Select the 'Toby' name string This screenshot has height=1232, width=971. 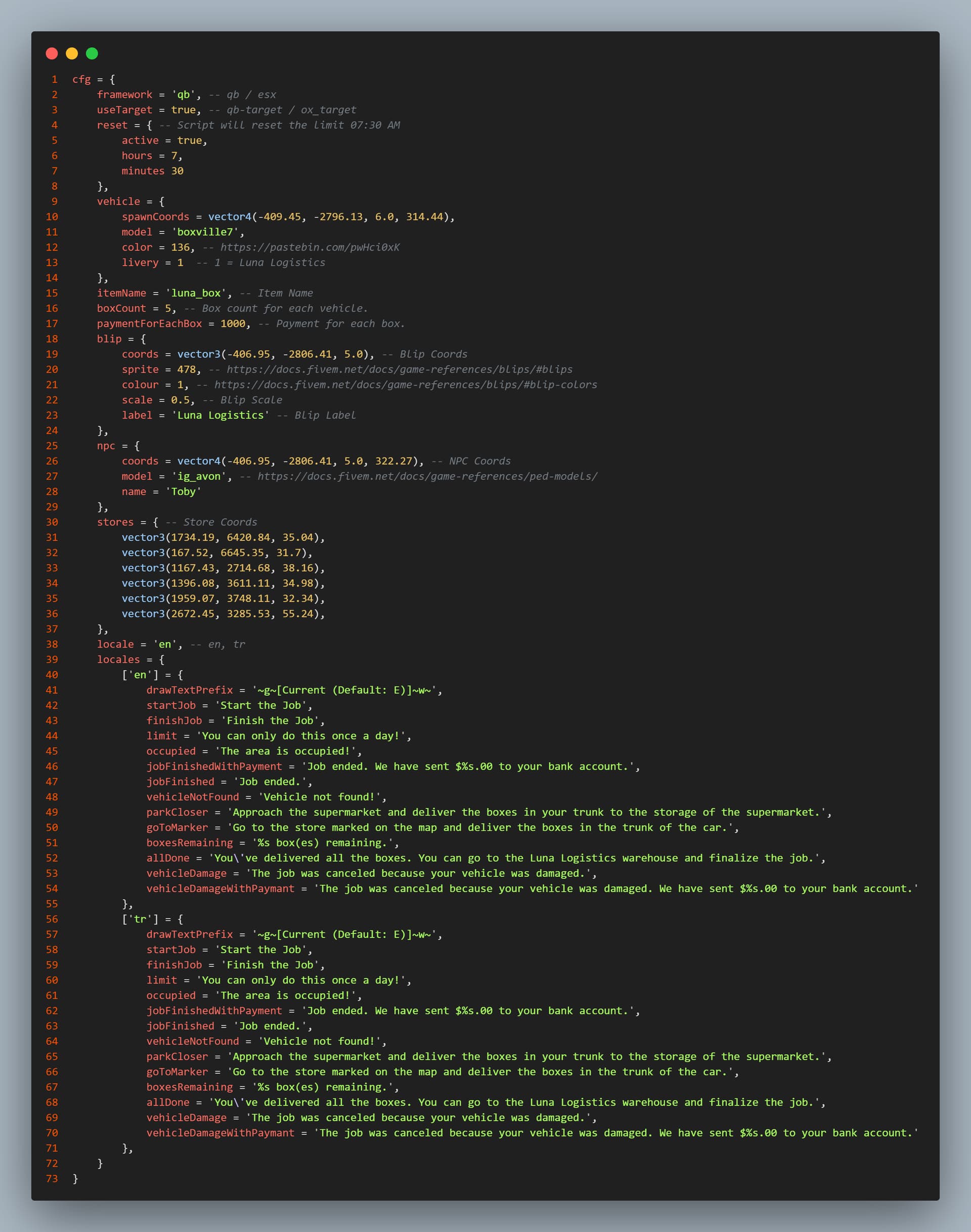(x=184, y=491)
